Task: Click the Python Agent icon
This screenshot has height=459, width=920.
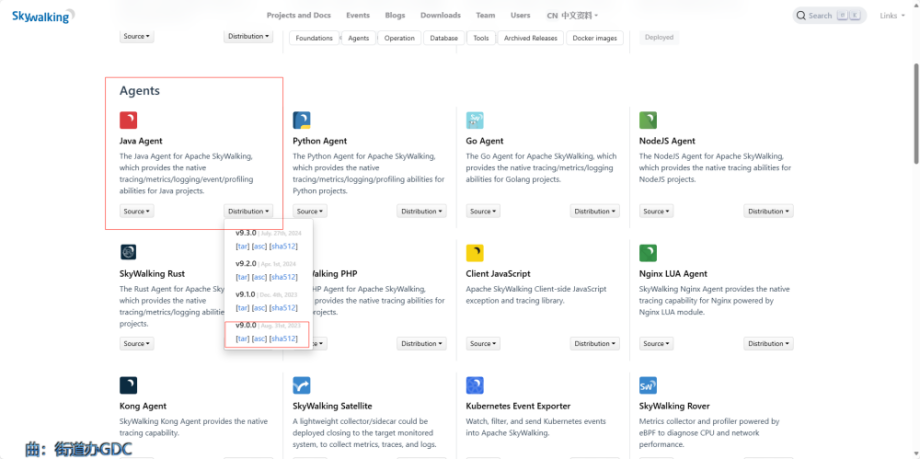Action: pyautogui.click(x=302, y=120)
